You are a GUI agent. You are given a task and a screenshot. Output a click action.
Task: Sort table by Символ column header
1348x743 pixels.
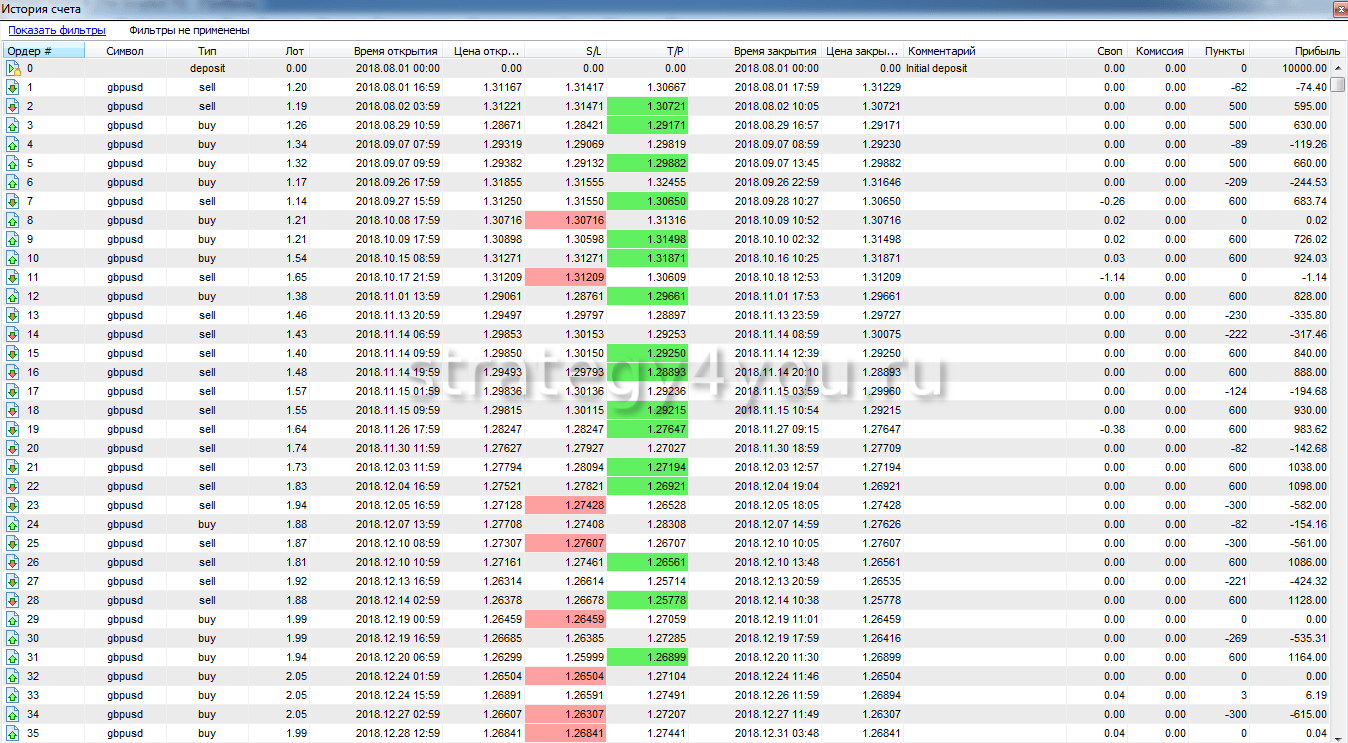pos(125,51)
